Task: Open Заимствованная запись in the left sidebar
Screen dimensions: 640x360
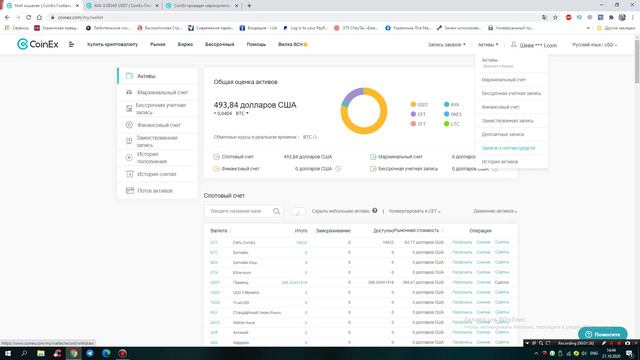Action: 157,141
